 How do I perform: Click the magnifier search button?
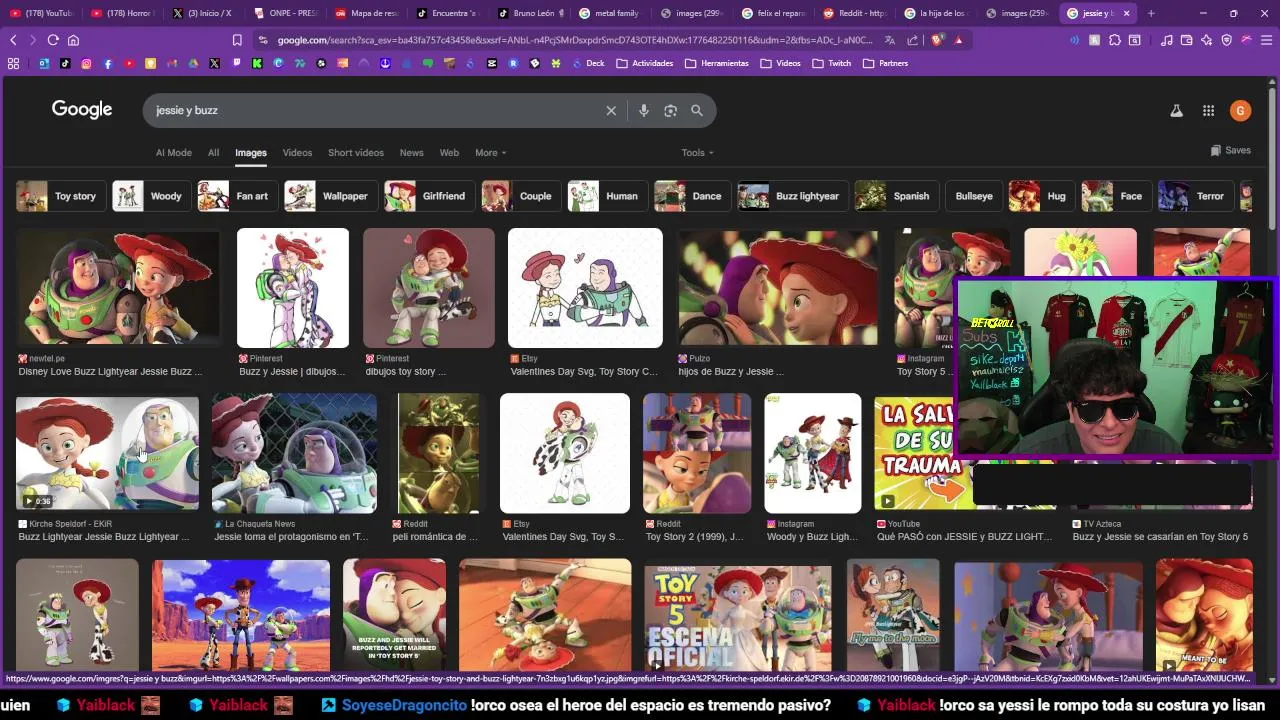697,110
